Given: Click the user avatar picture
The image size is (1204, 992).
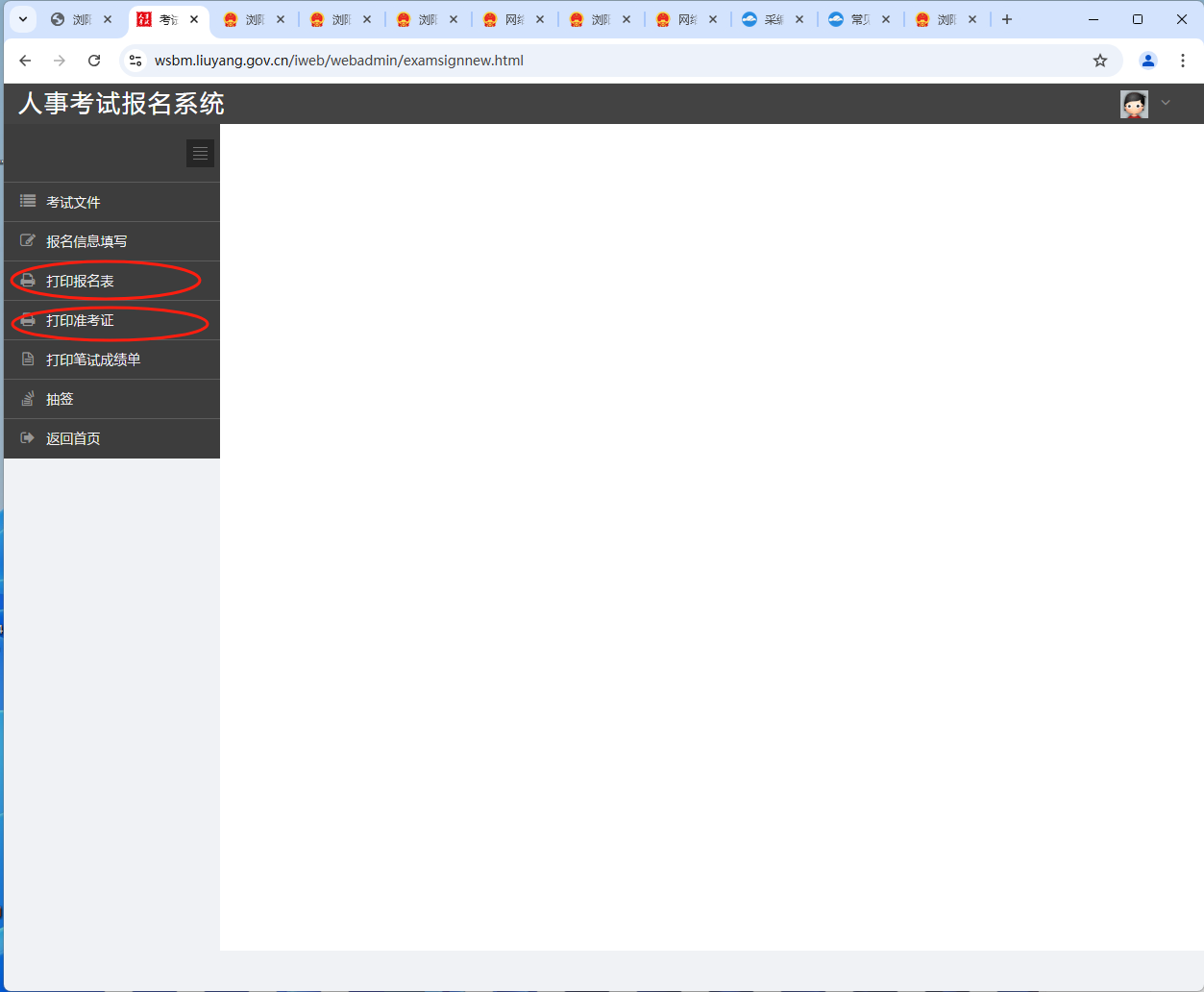Looking at the screenshot, I should (x=1134, y=104).
